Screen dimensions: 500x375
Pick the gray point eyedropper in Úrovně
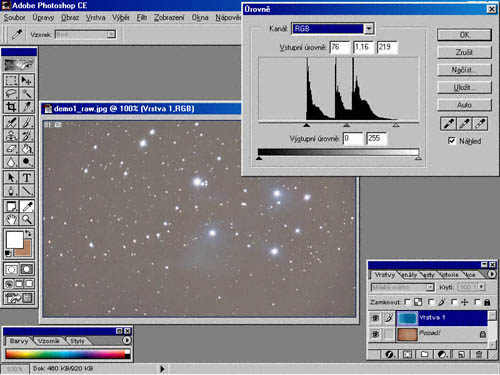click(x=464, y=124)
